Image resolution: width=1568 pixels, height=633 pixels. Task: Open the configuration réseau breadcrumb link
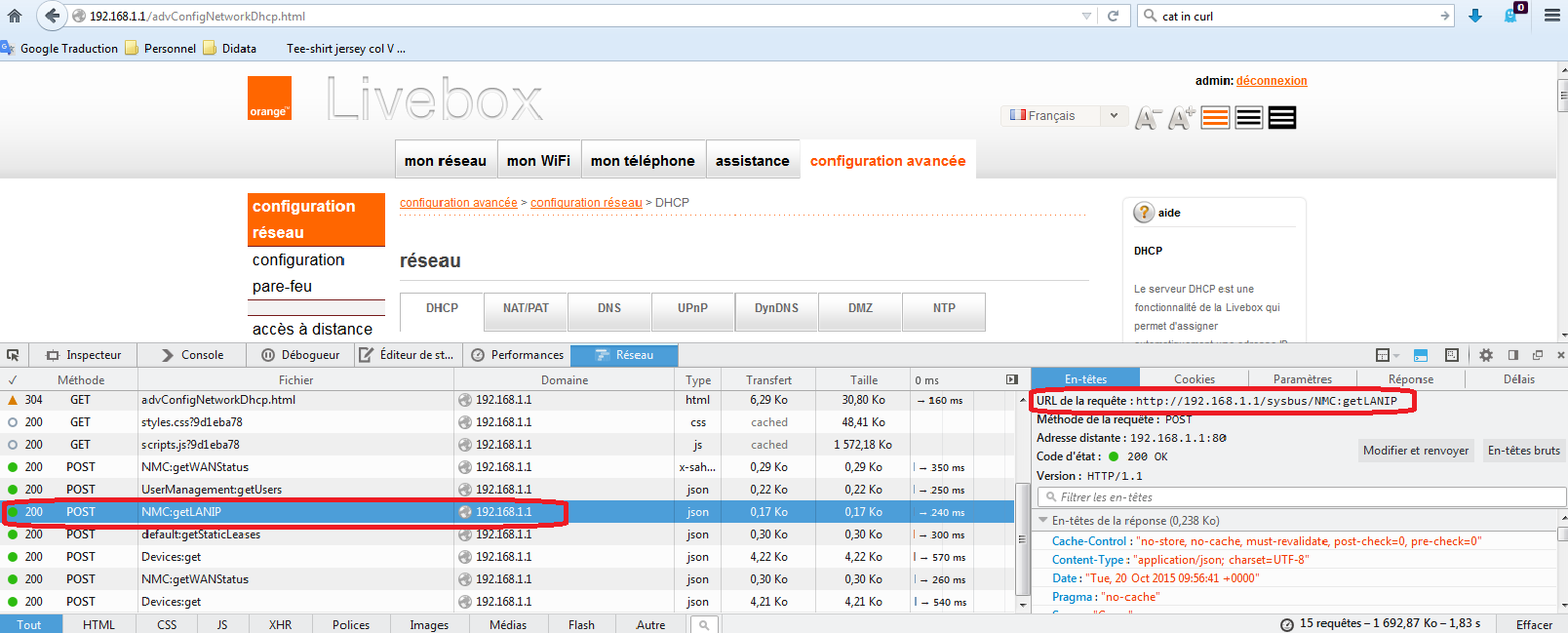click(586, 203)
